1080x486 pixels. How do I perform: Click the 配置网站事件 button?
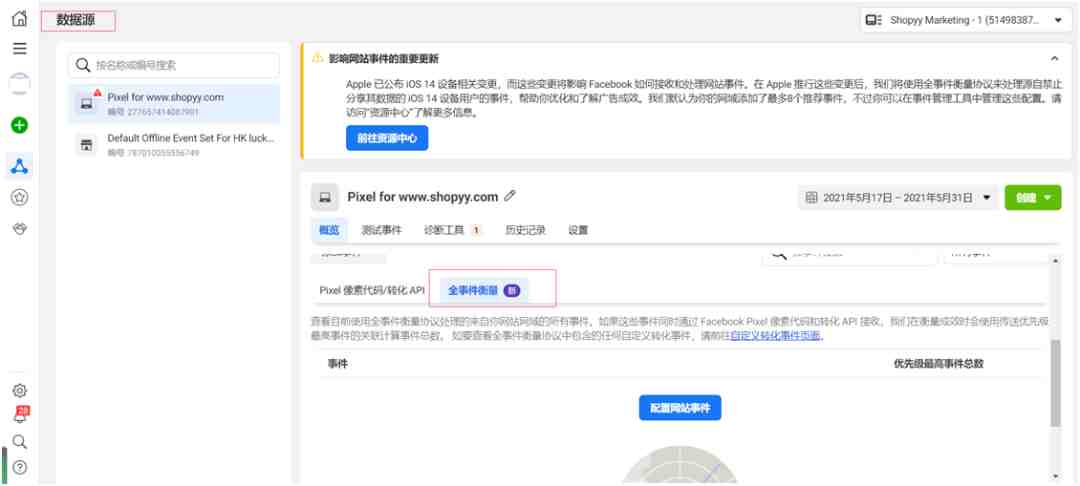point(680,408)
